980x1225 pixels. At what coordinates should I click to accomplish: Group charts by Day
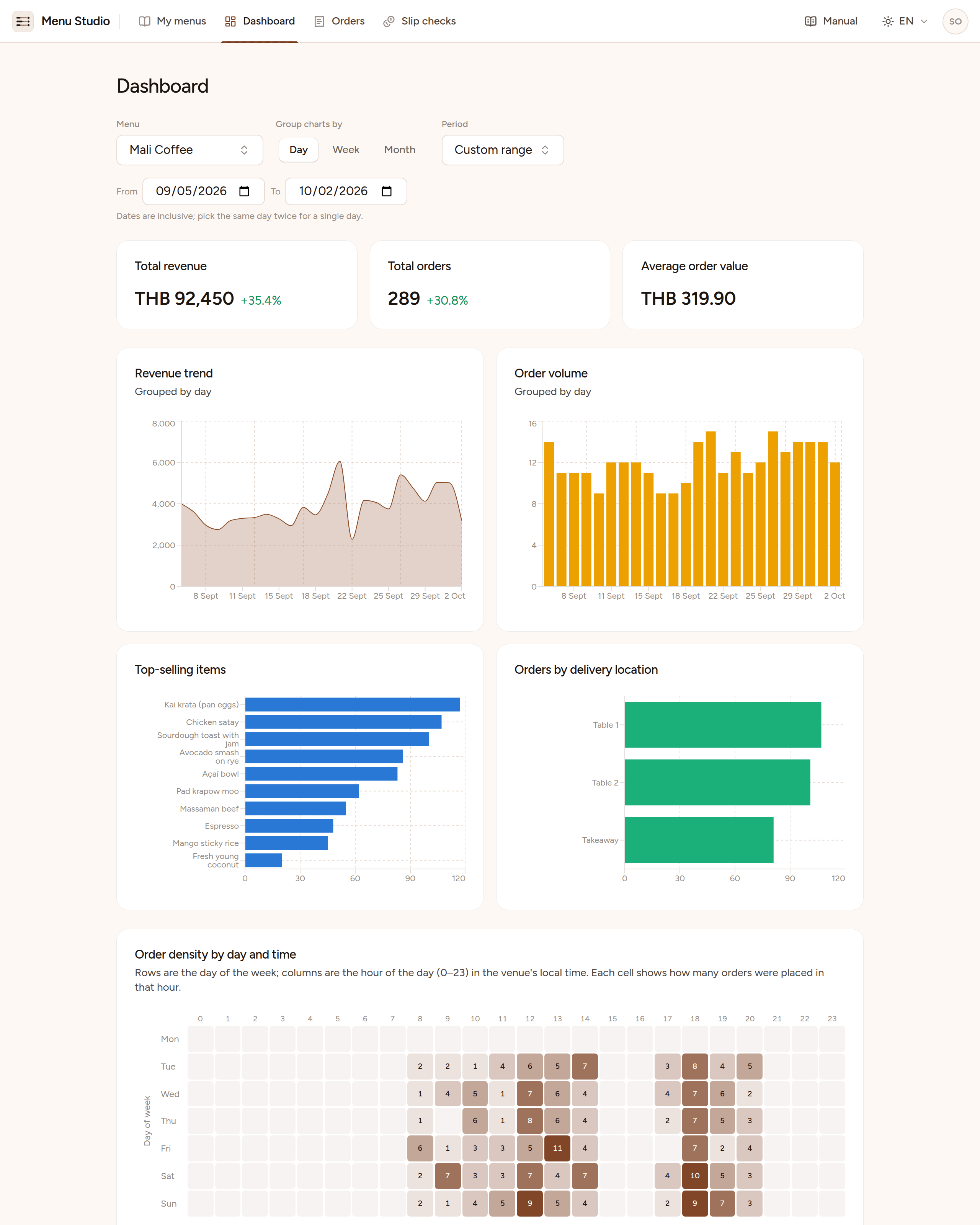click(298, 150)
